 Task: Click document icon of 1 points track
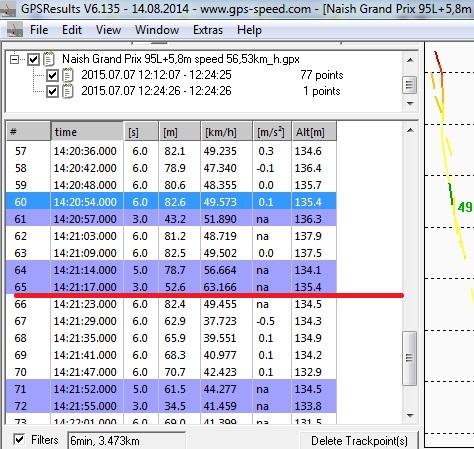tap(68, 91)
